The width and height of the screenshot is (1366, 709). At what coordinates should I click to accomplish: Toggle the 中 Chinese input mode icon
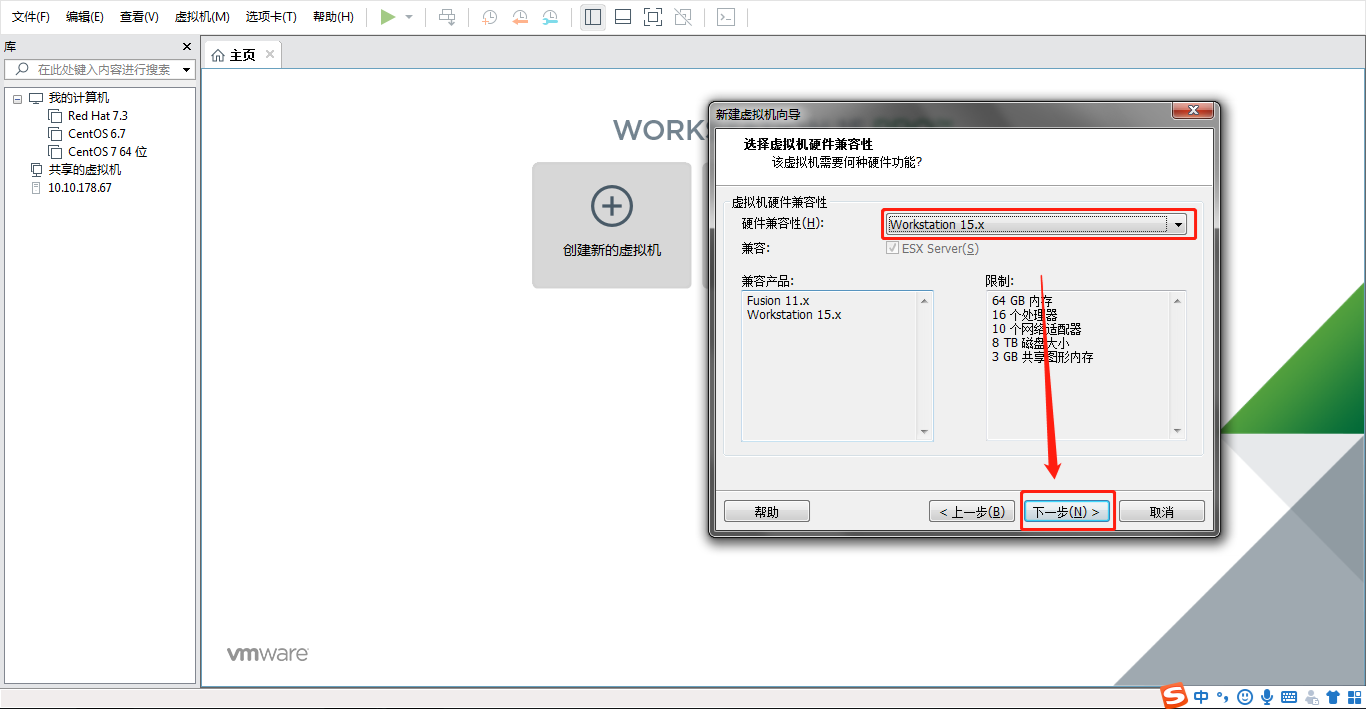click(x=1201, y=697)
